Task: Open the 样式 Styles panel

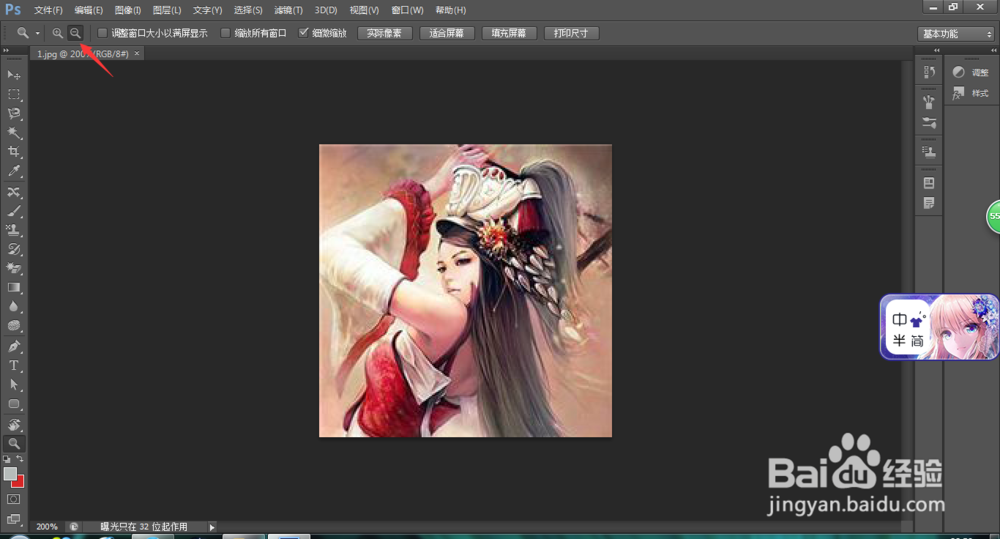Action: (x=971, y=93)
